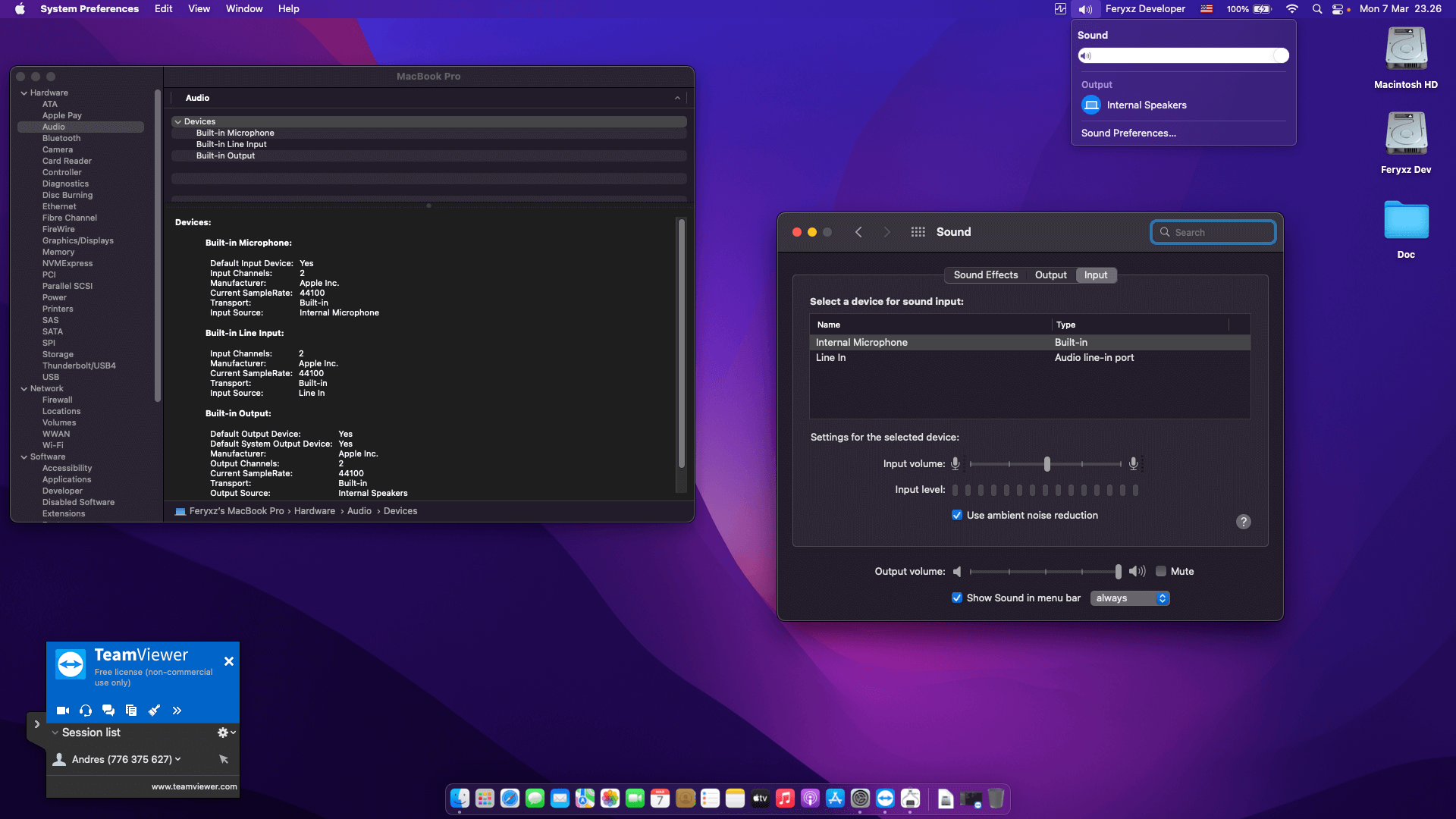Image resolution: width=1456 pixels, height=819 pixels.
Task: Open Control Center in the menu bar
Action: (1338, 9)
